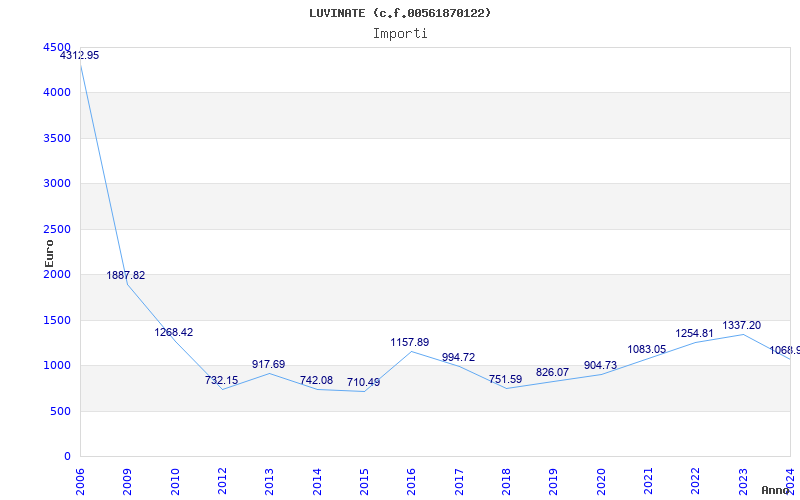This screenshot has width=800, height=500.
Task: Click the x-axis year 2009
Action: pos(128,482)
